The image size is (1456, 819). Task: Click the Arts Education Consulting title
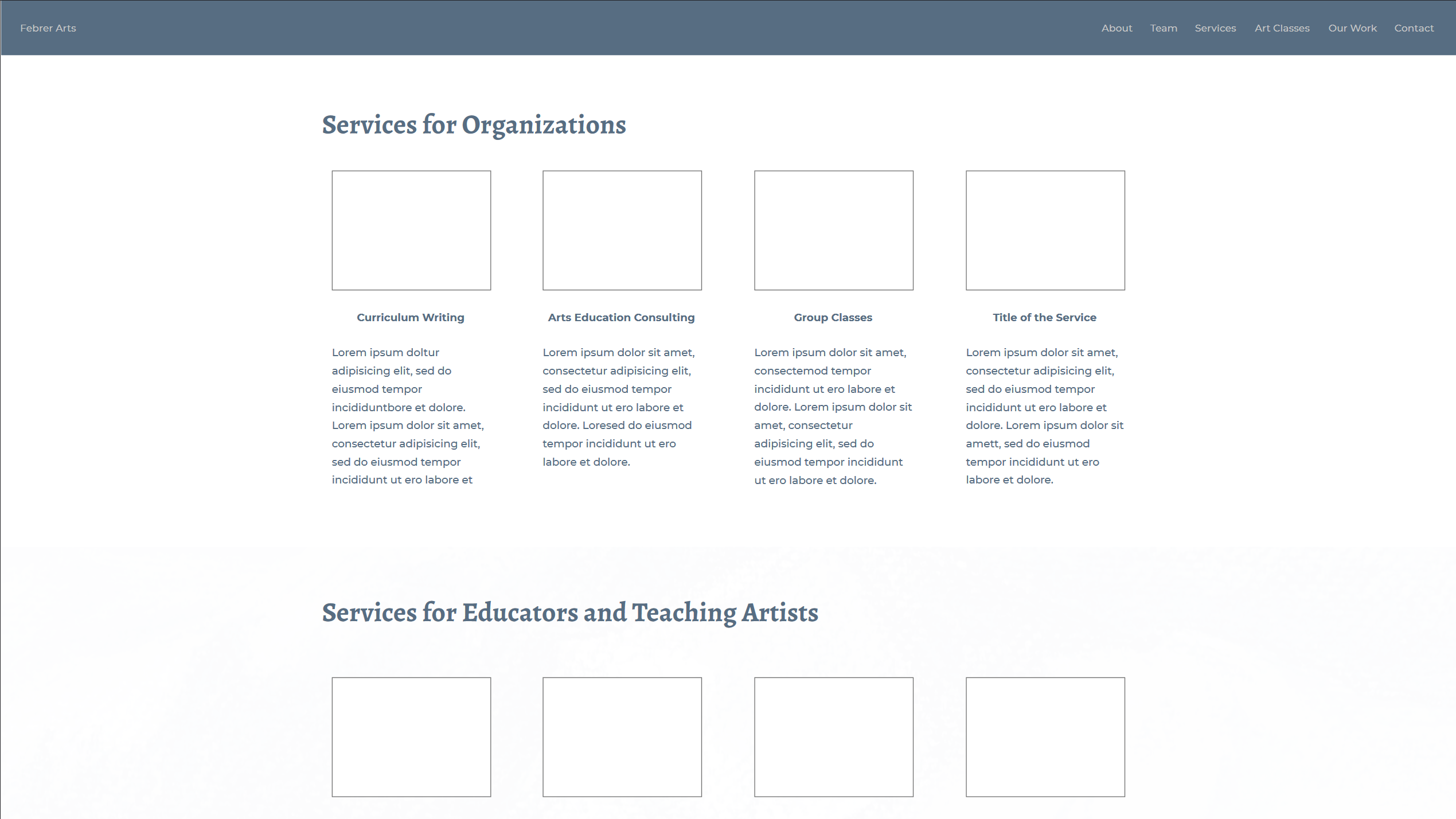point(621,317)
